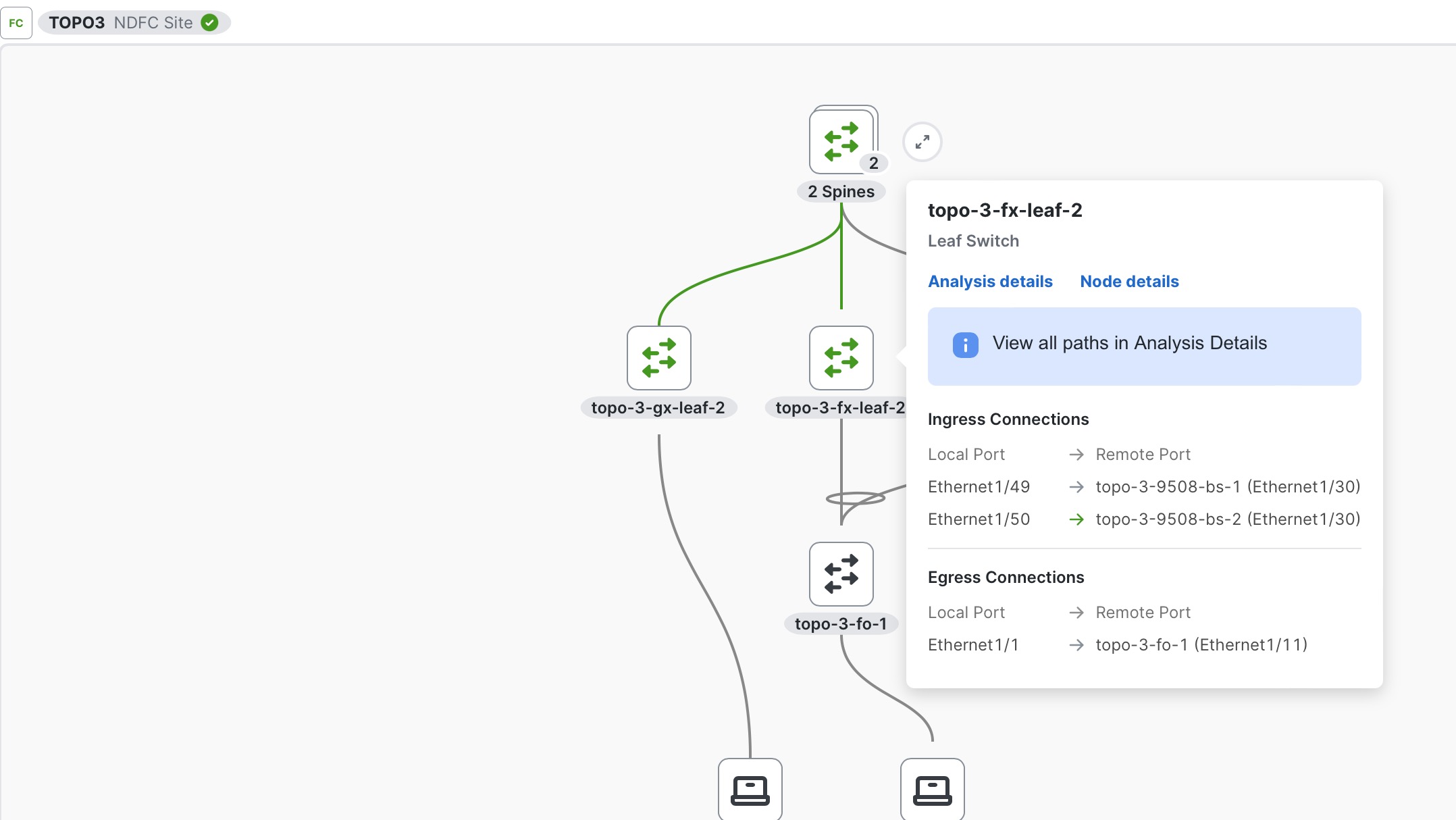Click the NDFC Site status green checkmark

pos(207,22)
